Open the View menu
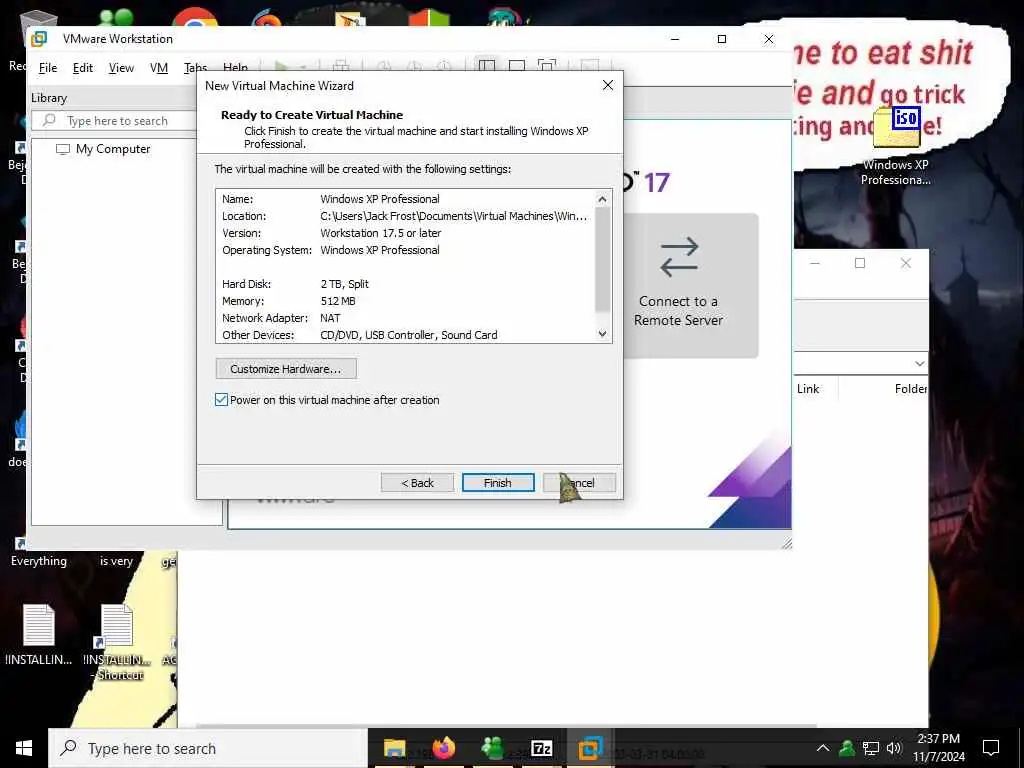The image size is (1024, 768). 121,68
